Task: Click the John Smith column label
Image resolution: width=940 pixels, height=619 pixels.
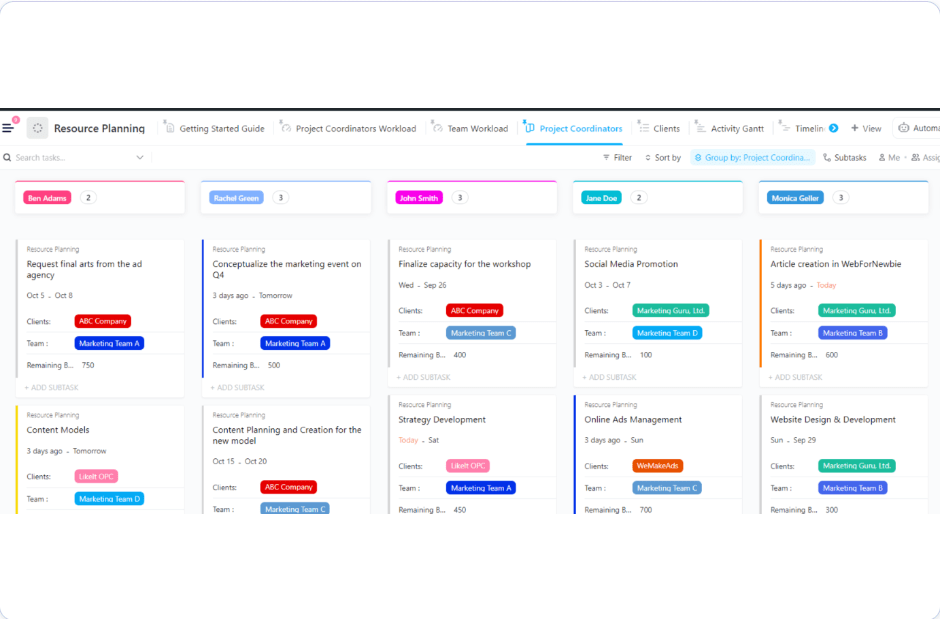Action: (419, 198)
